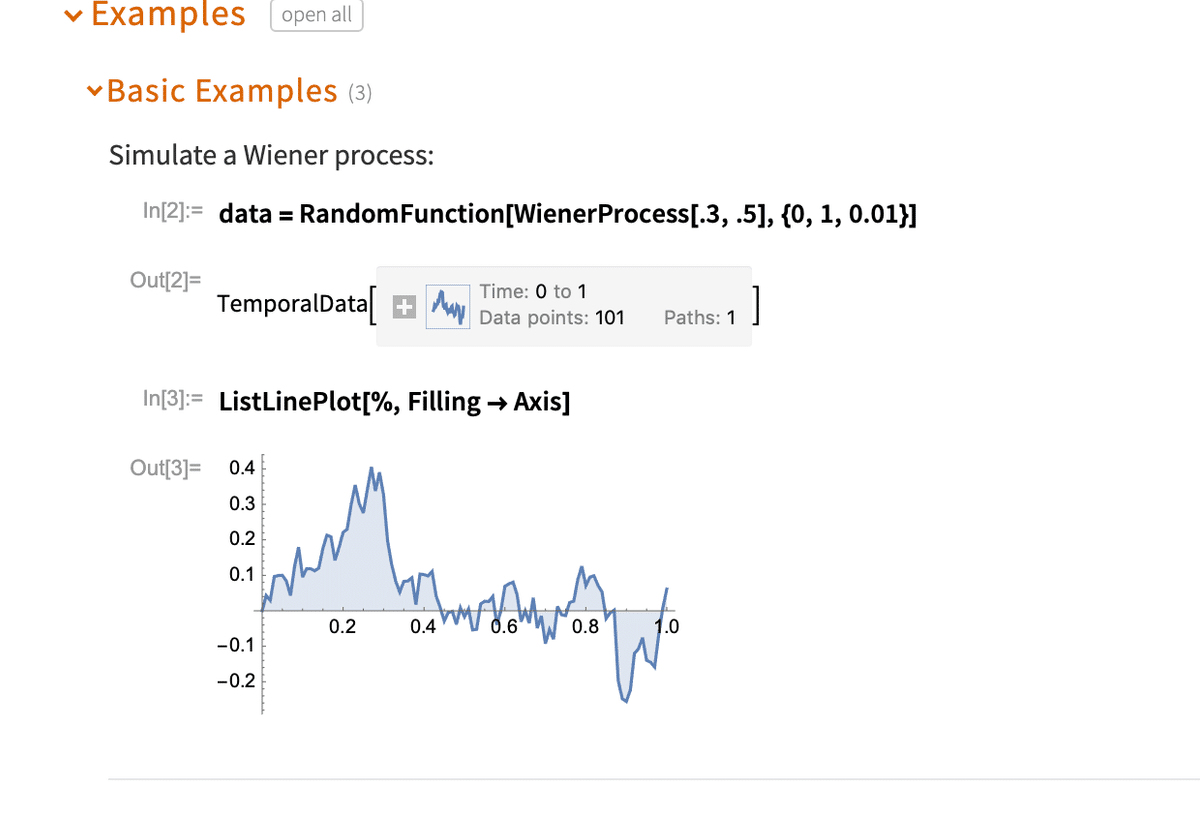Screen dimensions: 1200x817
Task: Click the RandomFunction WienerProcess input code
Action: click(x=567, y=214)
